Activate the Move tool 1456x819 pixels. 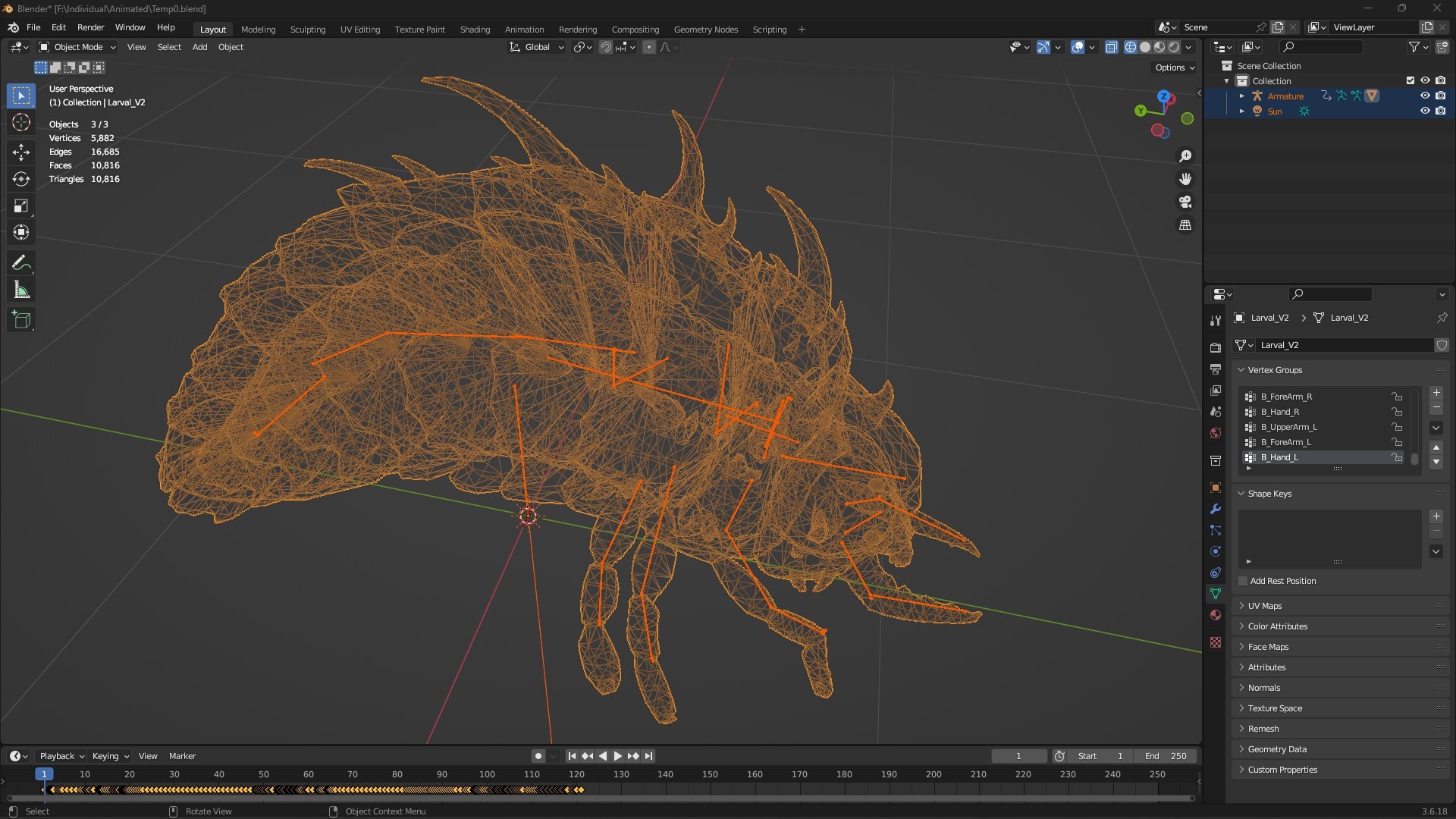[x=21, y=152]
